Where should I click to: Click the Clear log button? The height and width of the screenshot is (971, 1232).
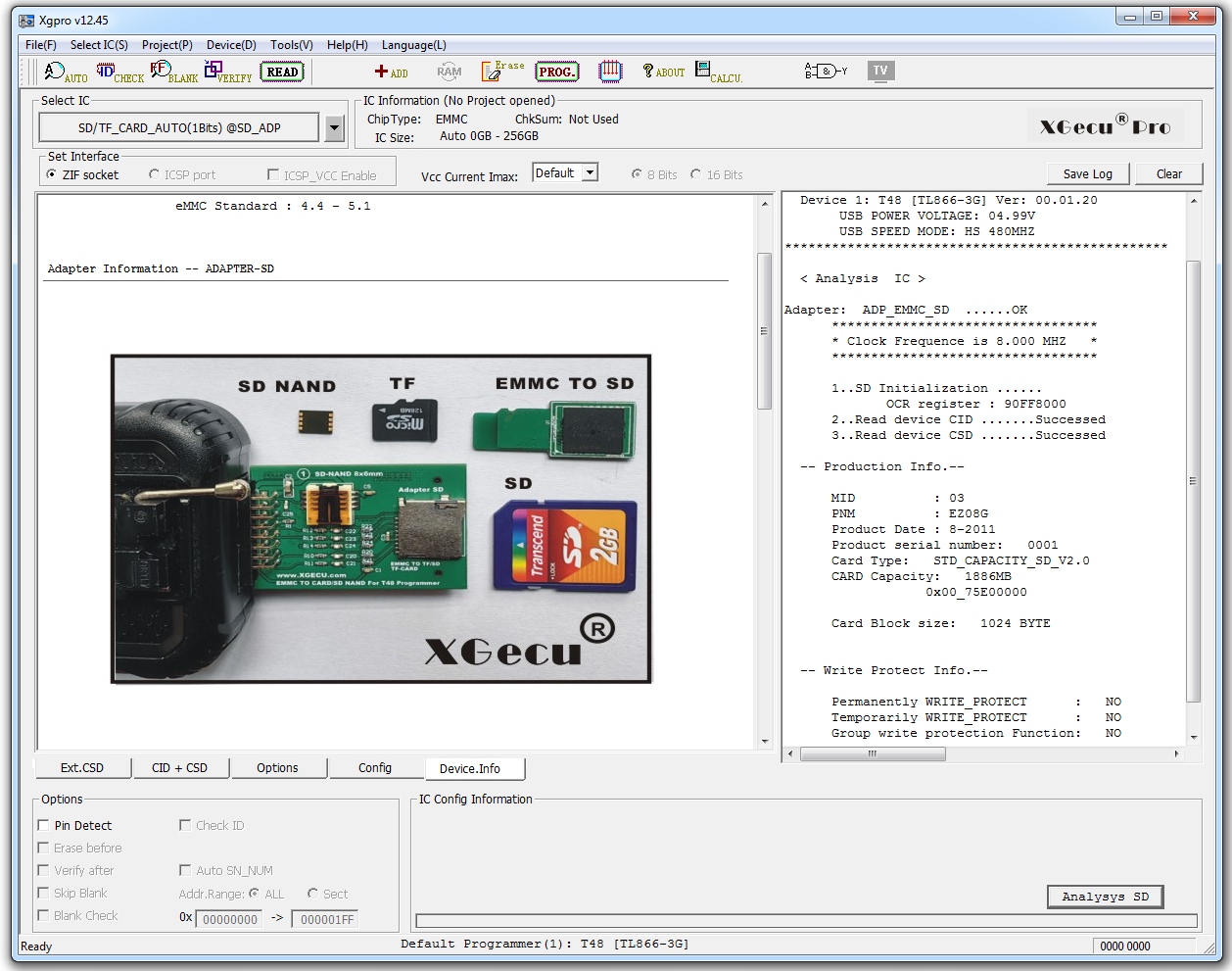point(1169,174)
